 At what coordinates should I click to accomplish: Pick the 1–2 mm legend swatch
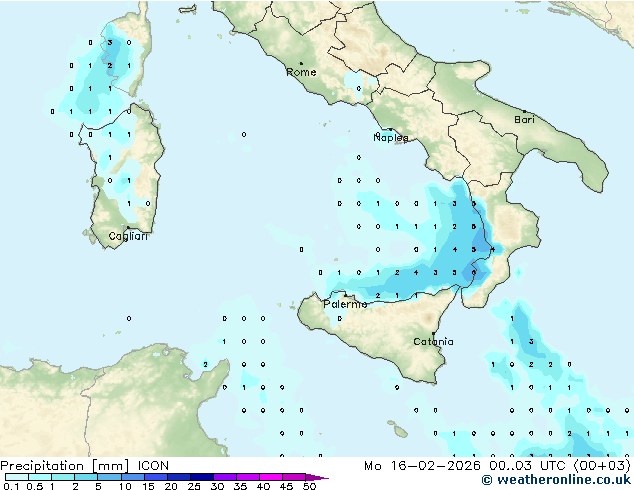coord(63,477)
